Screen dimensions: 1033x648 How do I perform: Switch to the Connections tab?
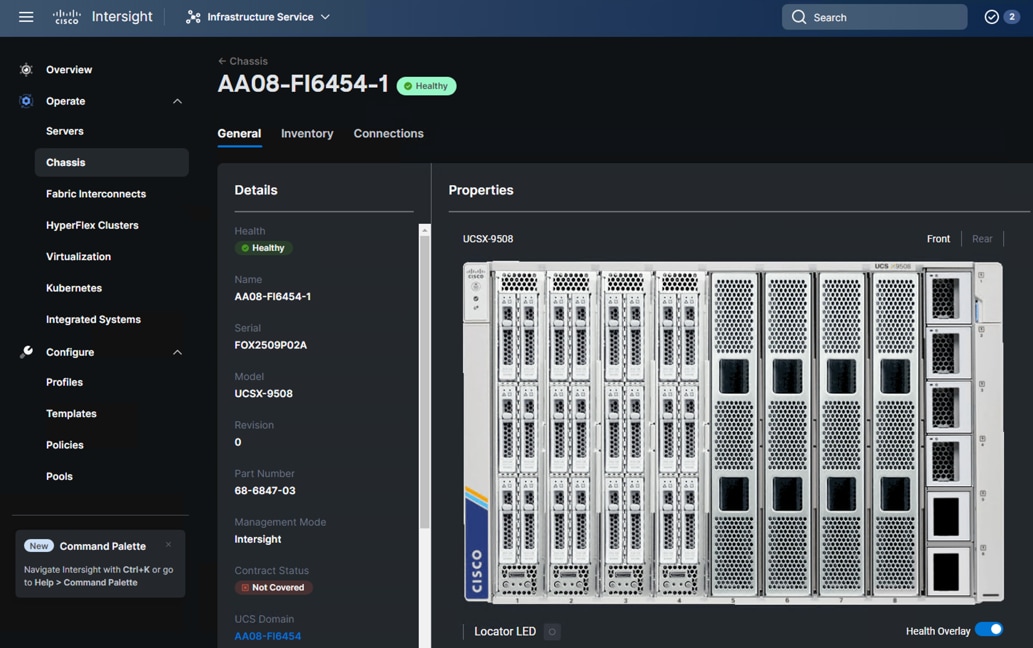389,134
